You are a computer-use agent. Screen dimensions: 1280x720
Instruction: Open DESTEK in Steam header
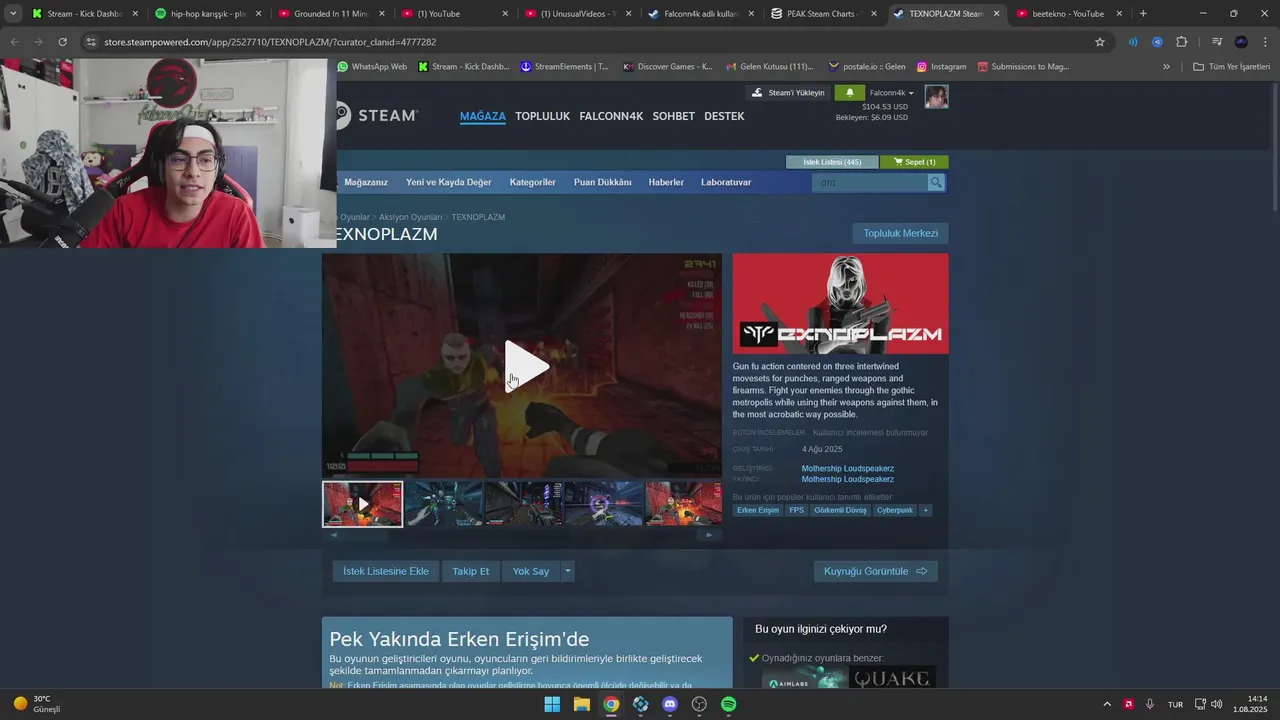coord(724,116)
